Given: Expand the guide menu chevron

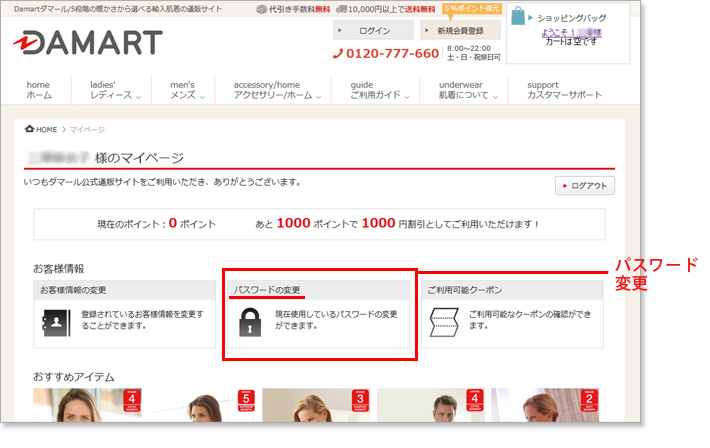Looking at the screenshot, I should coord(407,96).
